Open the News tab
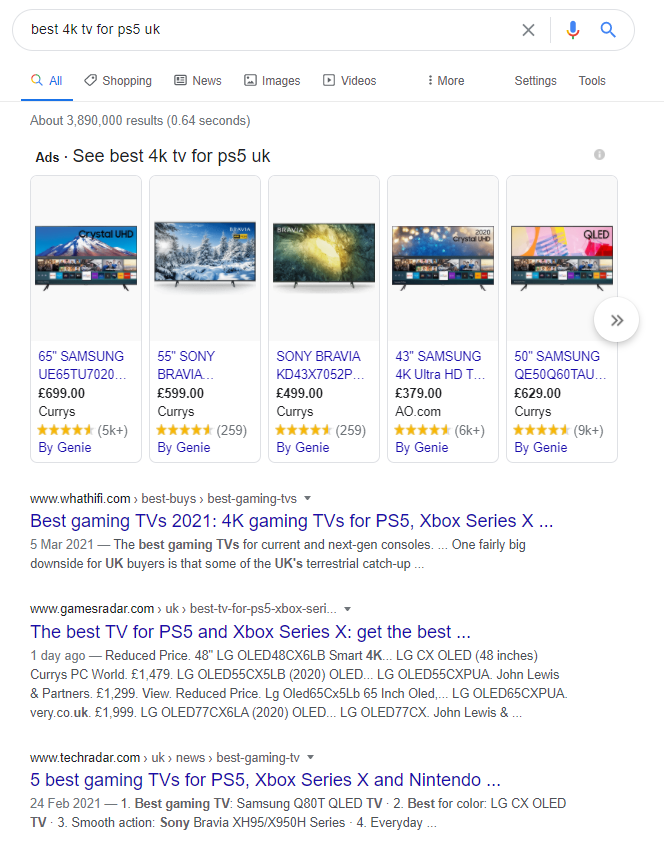 pos(197,81)
